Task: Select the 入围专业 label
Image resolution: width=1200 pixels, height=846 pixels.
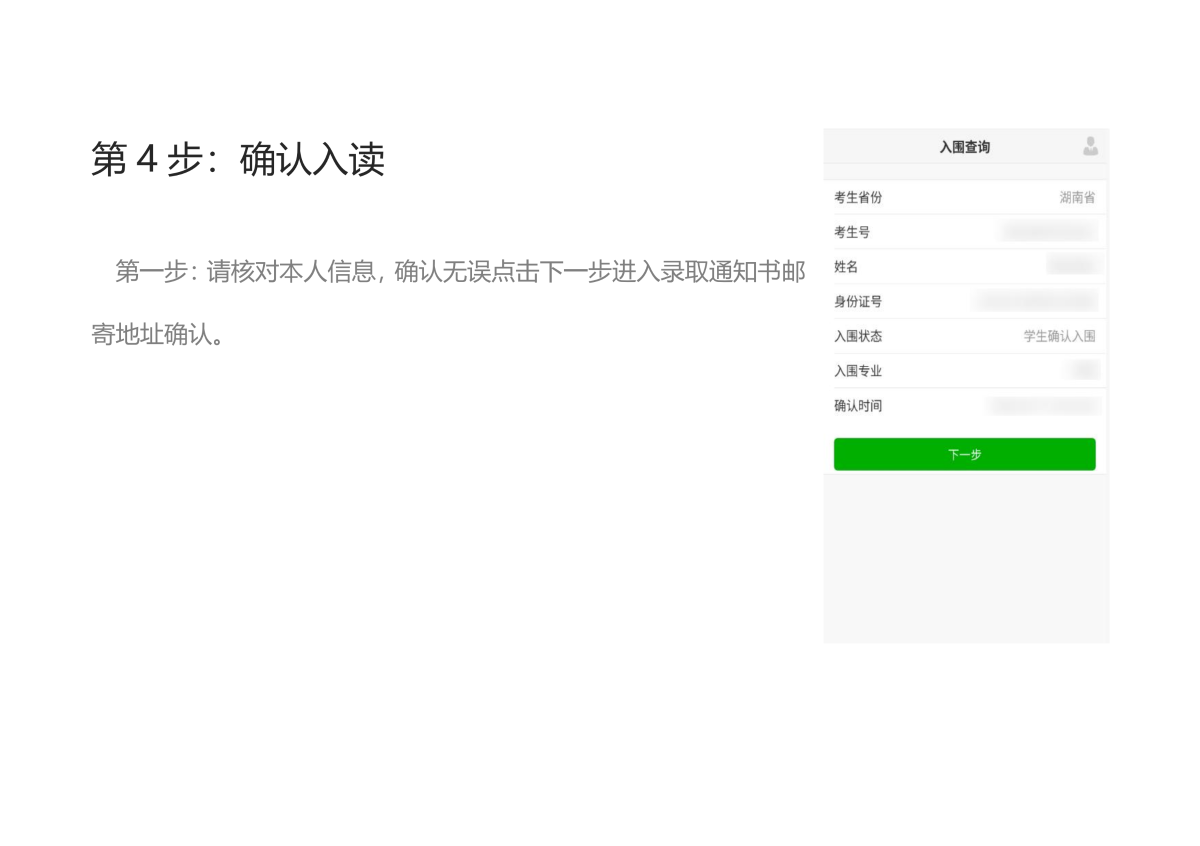Action: click(x=858, y=371)
